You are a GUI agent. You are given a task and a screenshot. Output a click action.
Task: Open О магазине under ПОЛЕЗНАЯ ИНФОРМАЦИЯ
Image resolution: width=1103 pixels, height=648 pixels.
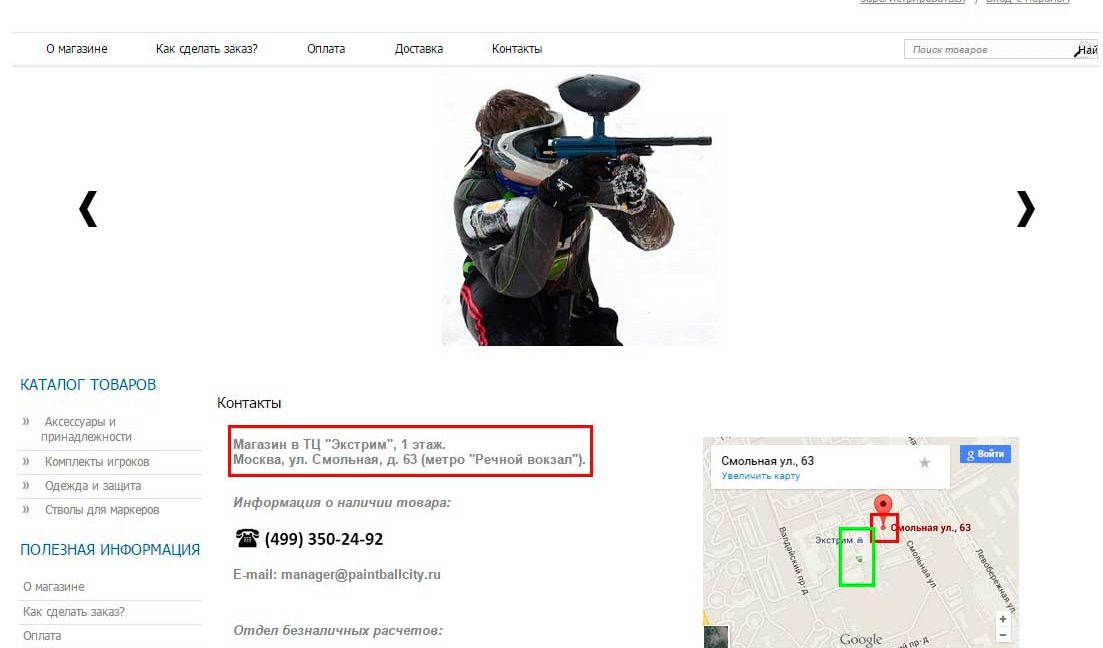pyautogui.click(x=53, y=587)
